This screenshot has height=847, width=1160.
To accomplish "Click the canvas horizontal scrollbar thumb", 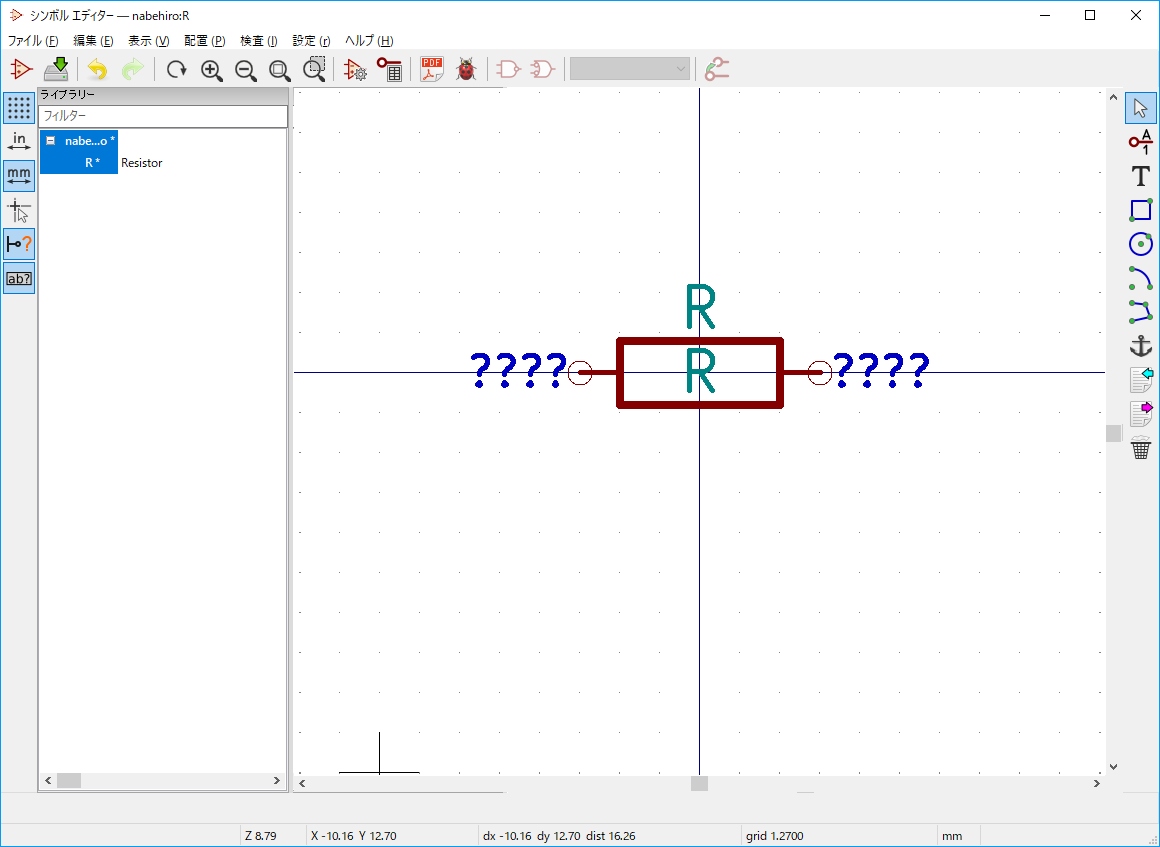I will point(699,783).
